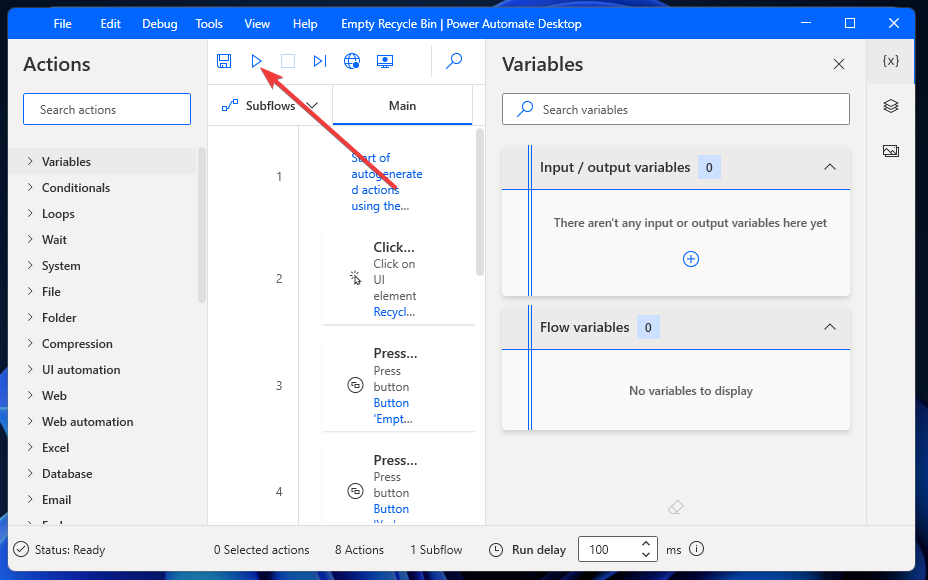Expand the Loops actions group
This screenshot has height=580, width=928.
30,213
